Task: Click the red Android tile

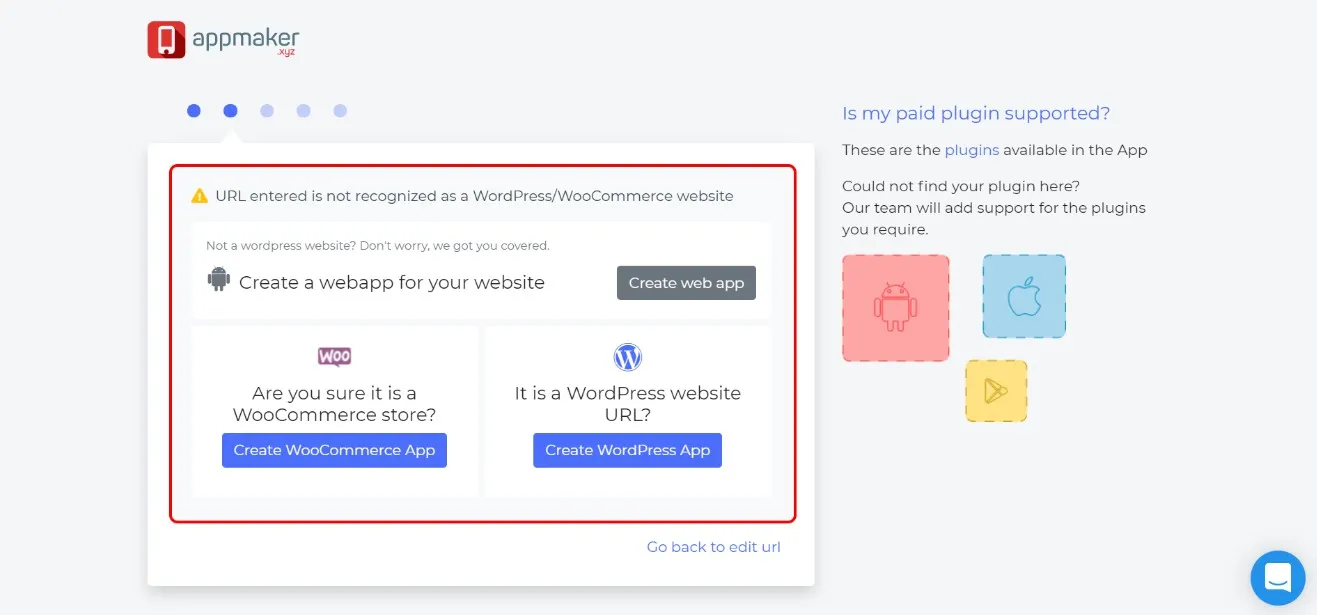Action: [896, 307]
